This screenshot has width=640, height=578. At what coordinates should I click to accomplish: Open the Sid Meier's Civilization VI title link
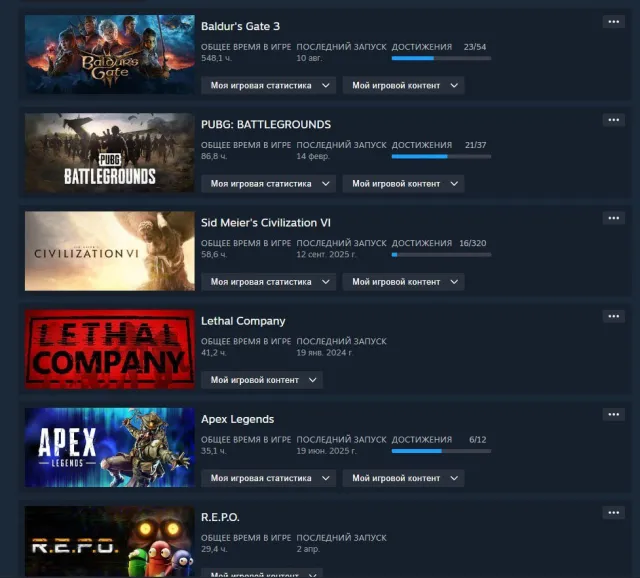point(266,222)
